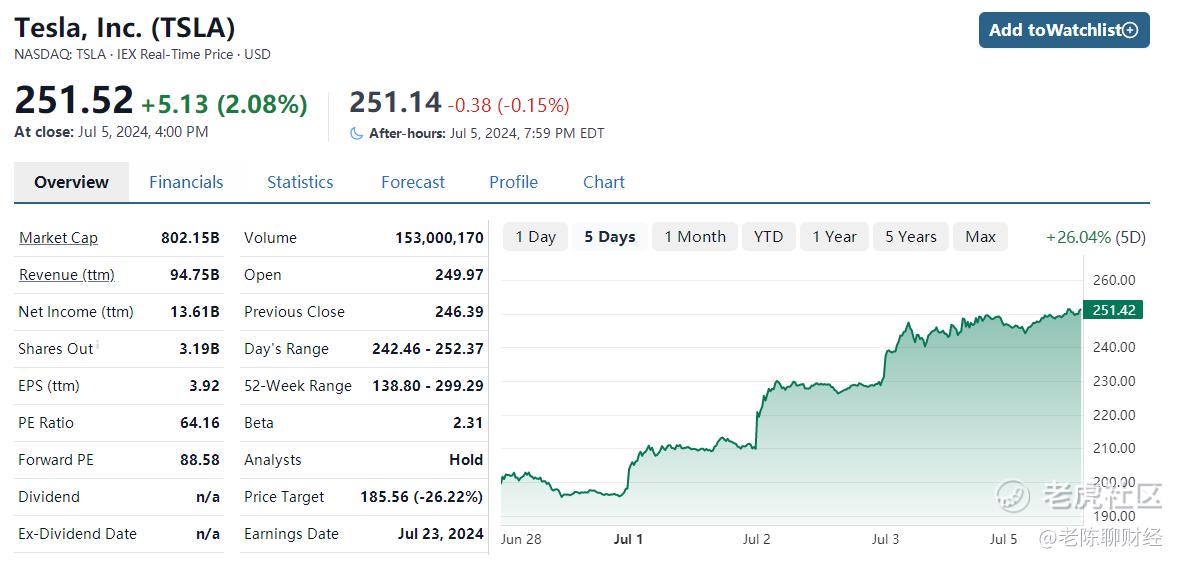Go to the Profile tab
Screen dimensions: 1185x564
click(513, 182)
